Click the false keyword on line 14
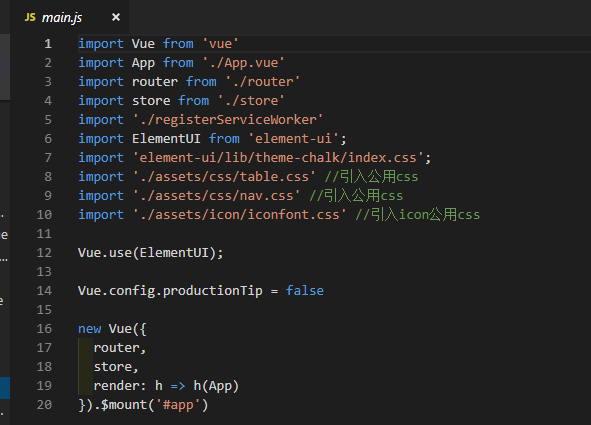Image resolution: width=591 pixels, height=425 pixels. point(305,290)
